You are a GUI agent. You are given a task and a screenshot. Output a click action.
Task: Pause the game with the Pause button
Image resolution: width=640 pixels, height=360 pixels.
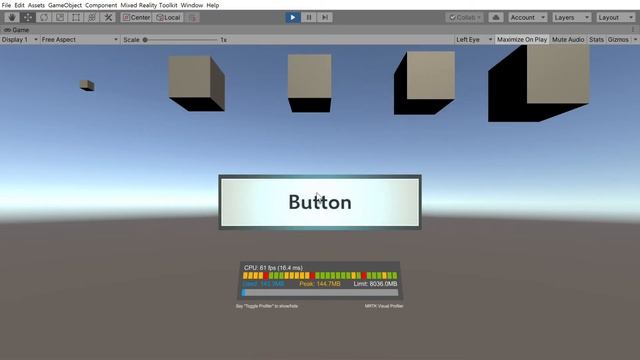tap(309, 18)
